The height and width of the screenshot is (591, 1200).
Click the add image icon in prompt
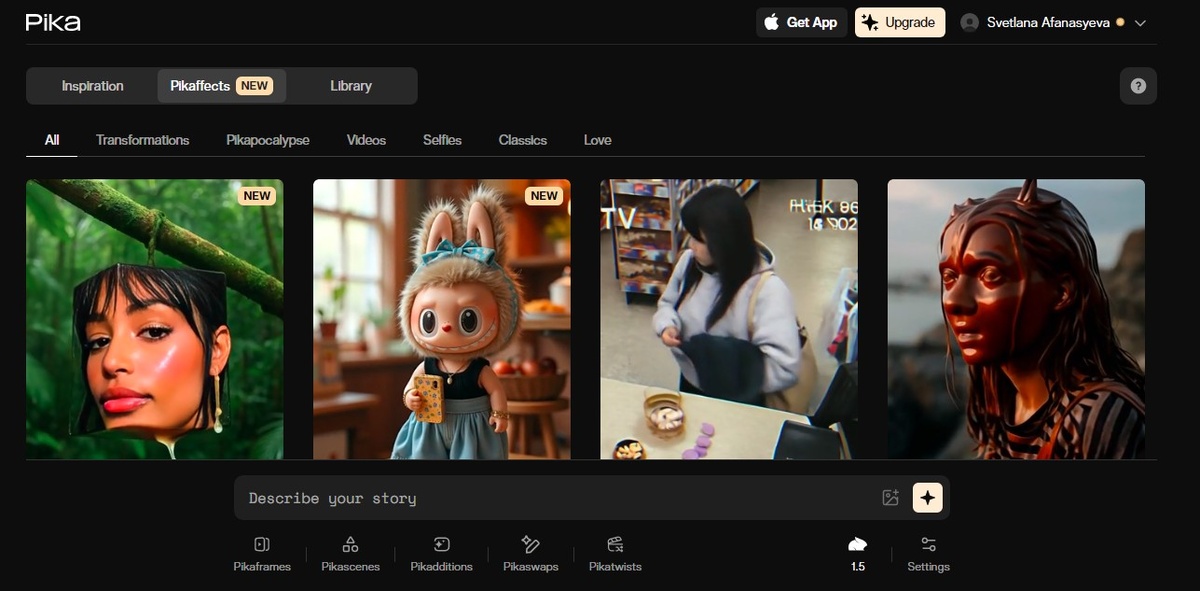[x=890, y=498]
